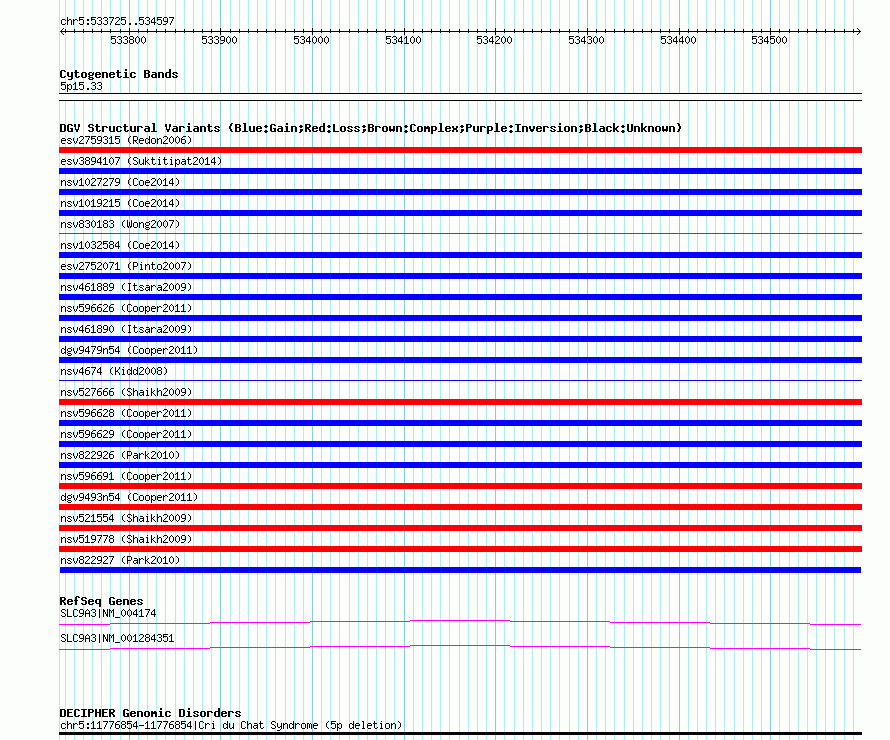This screenshot has height=740, width=890.
Task: Click the chr5:533725..534597 region label
Action: (117, 21)
